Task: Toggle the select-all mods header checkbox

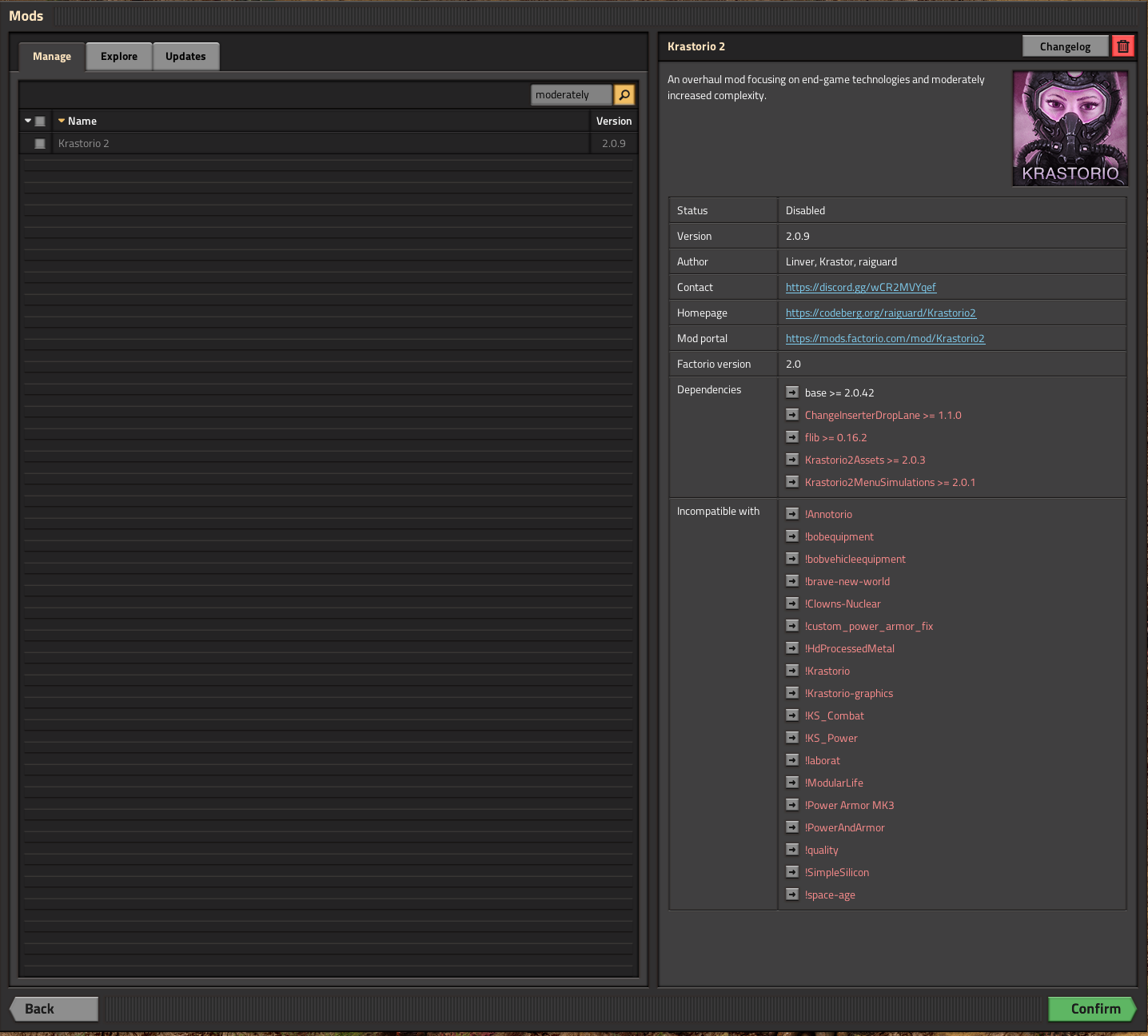Action: coord(40,122)
